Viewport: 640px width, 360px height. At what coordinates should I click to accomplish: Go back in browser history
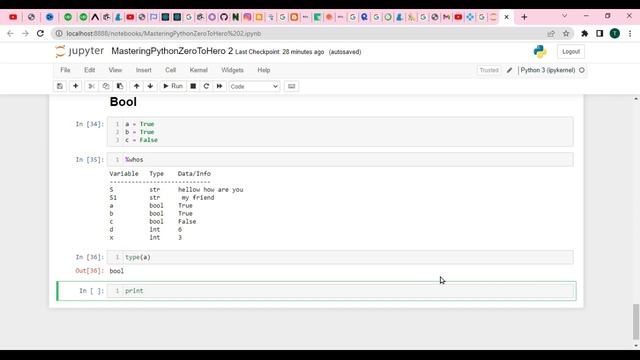click(10, 33)
